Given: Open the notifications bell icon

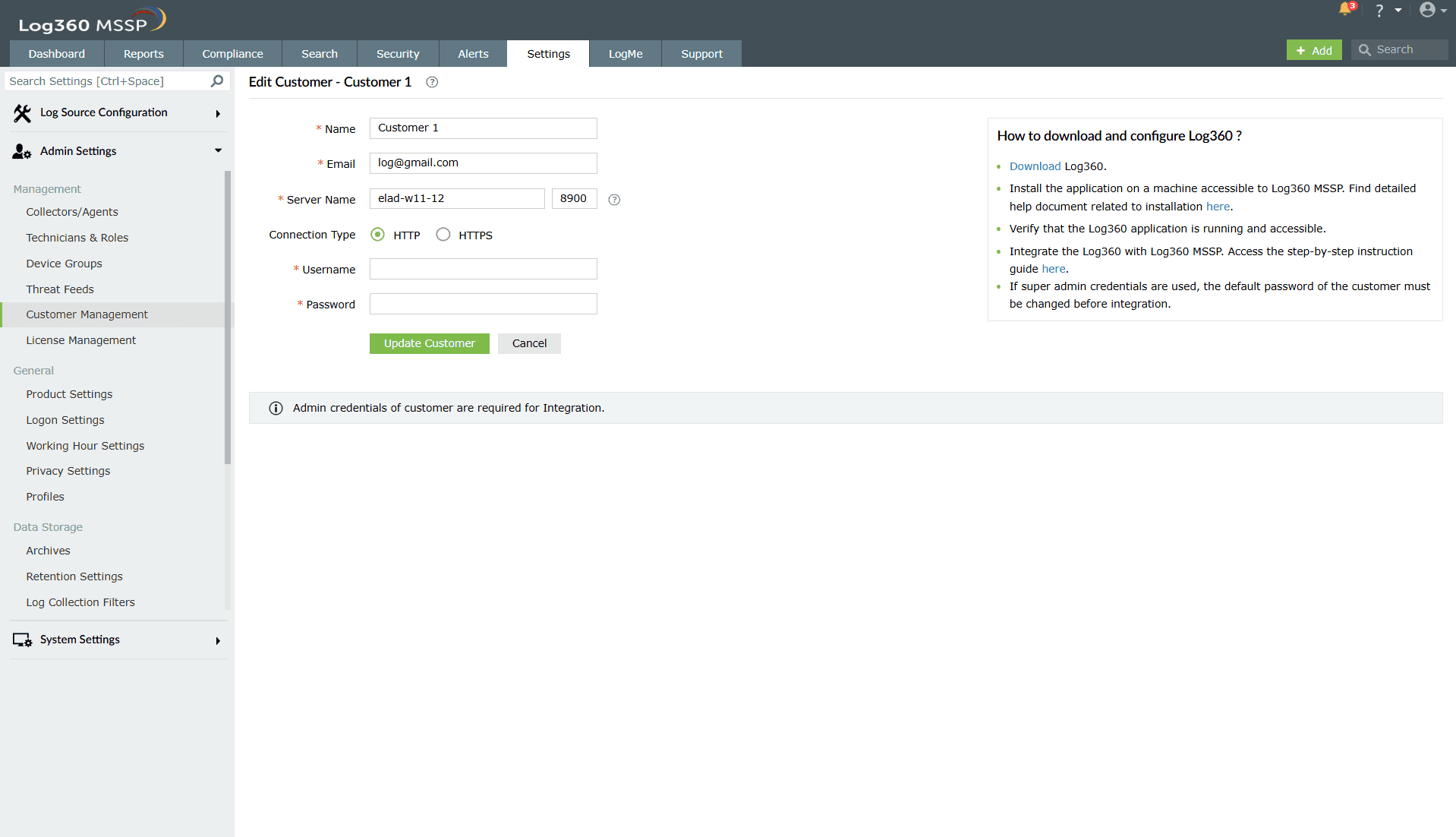Looking at the screenshot, I should point(1347,9).
